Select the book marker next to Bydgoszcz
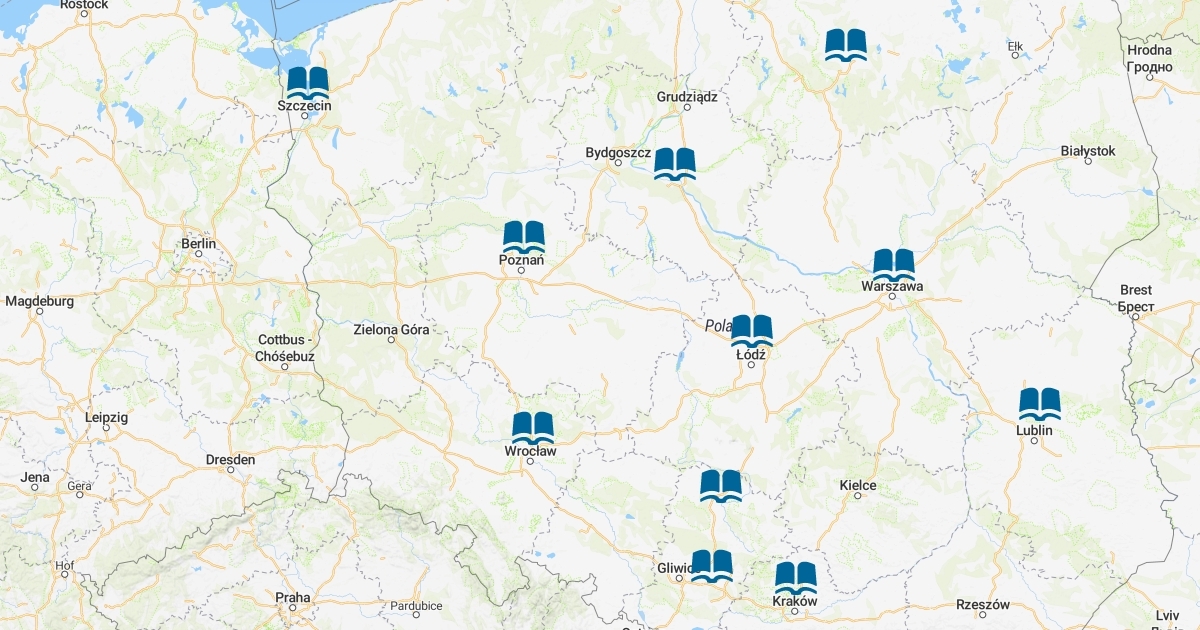Image resolution: width=1200 pixels, height=630 pixels. [x=675, y=163]
